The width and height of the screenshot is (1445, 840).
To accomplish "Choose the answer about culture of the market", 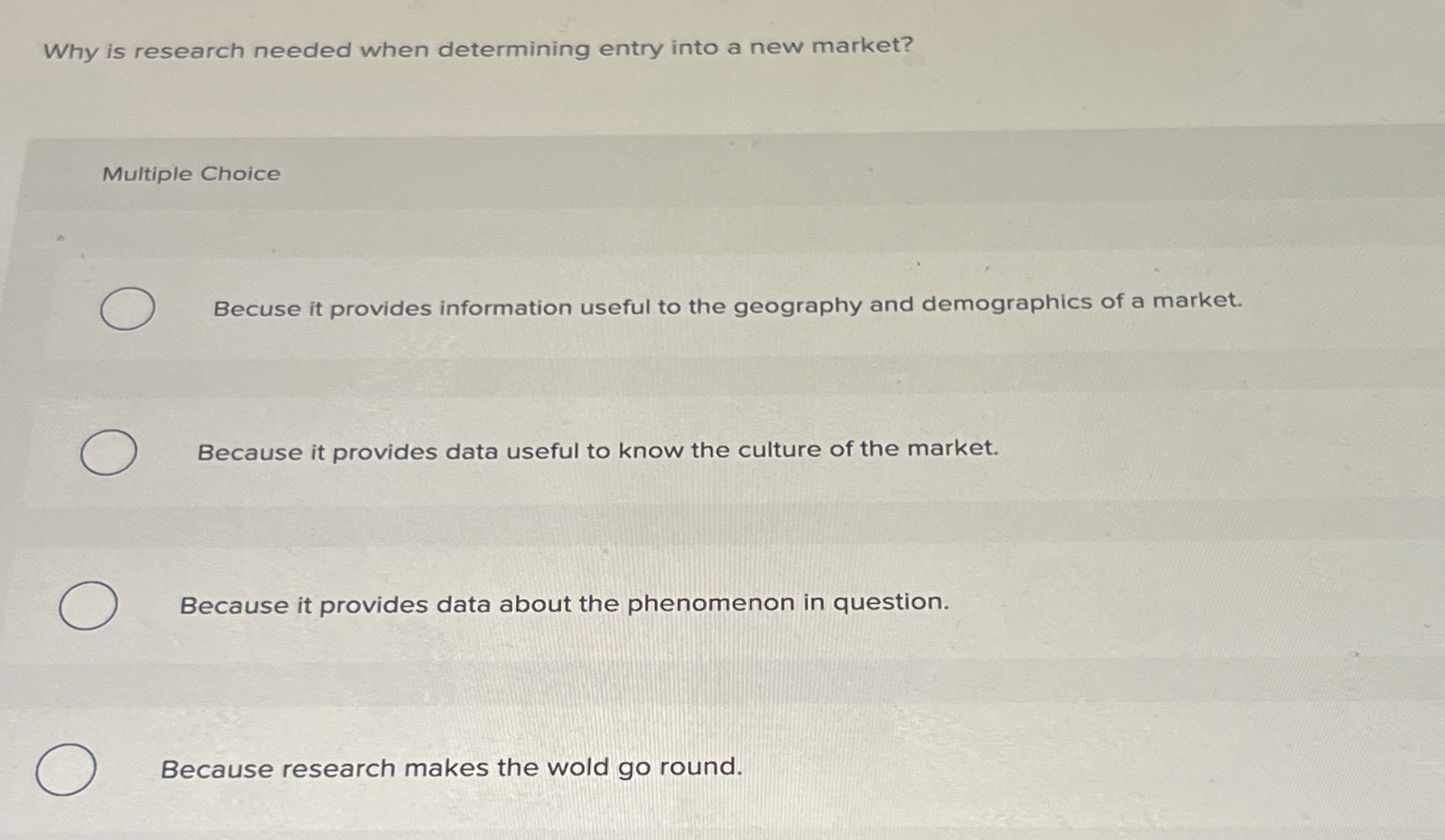I will (x=597, y=450).
